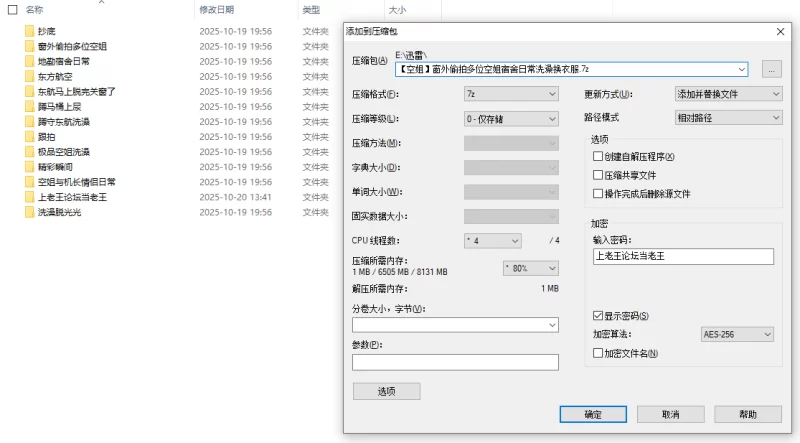Close the 添加到压缩包 dialog
800x443 pixels.
pyautogui.click(x=780, y=32)
